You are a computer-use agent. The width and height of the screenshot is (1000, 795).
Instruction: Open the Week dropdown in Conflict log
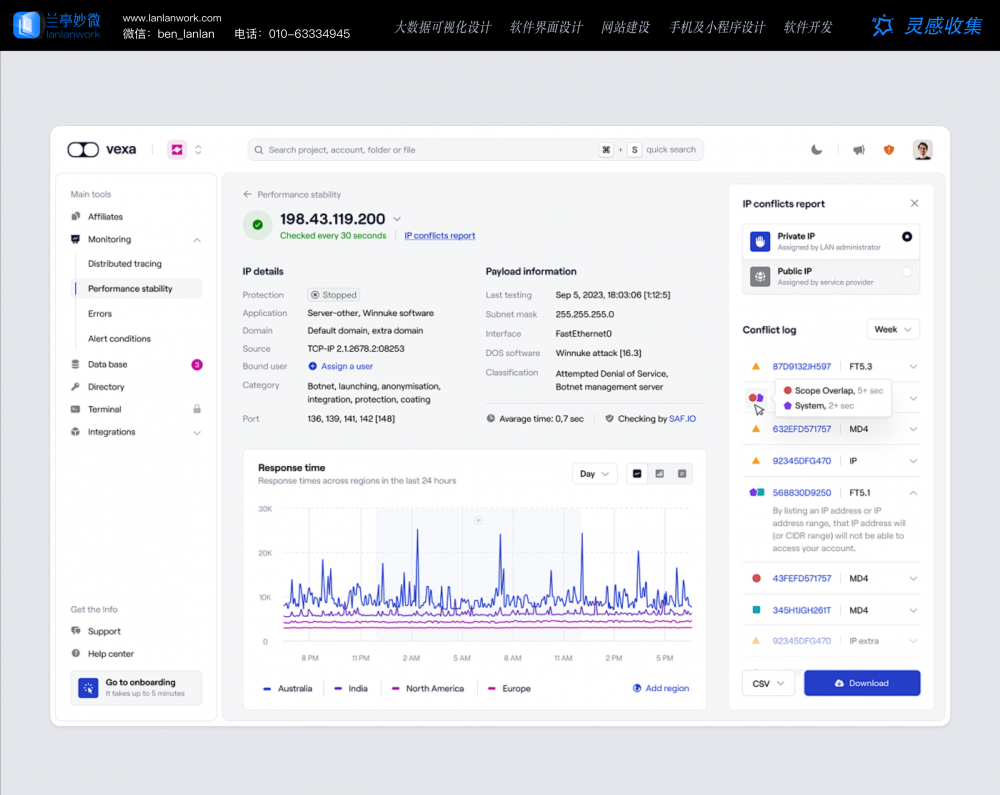892,330
